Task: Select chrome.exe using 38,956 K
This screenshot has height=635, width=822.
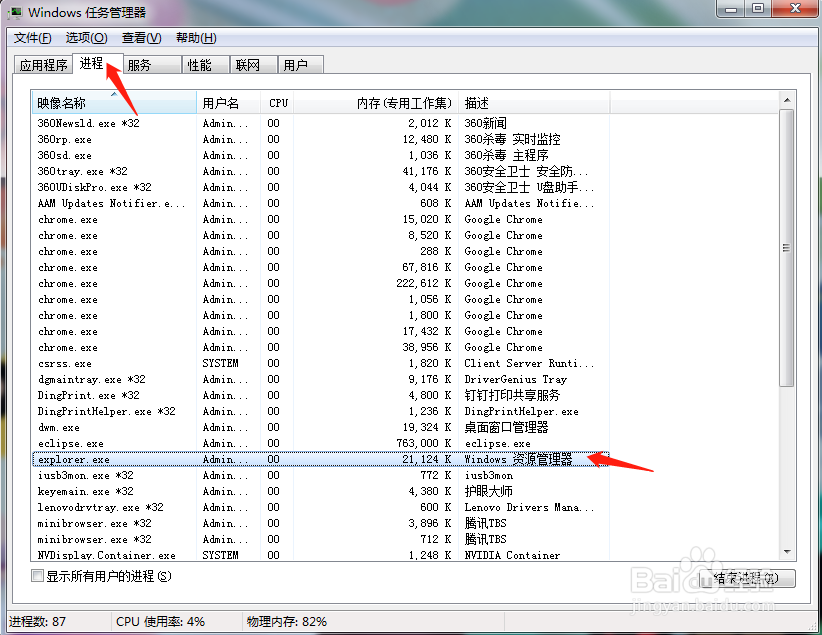Action: [321, 347]
